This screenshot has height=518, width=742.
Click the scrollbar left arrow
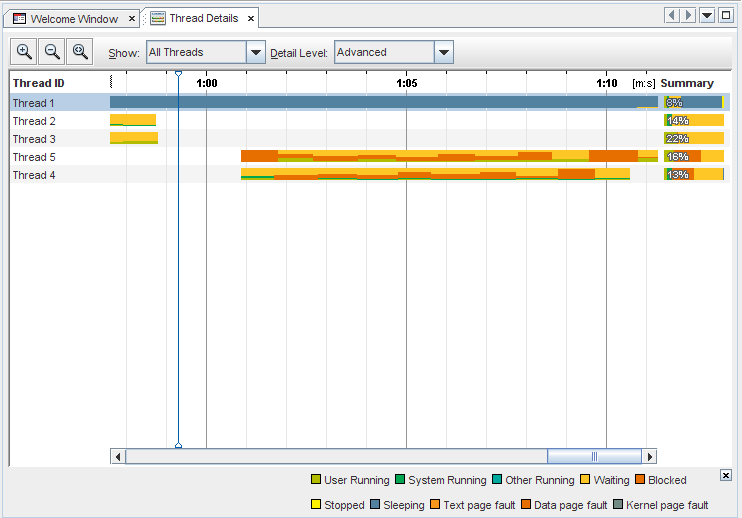point(118,457)
